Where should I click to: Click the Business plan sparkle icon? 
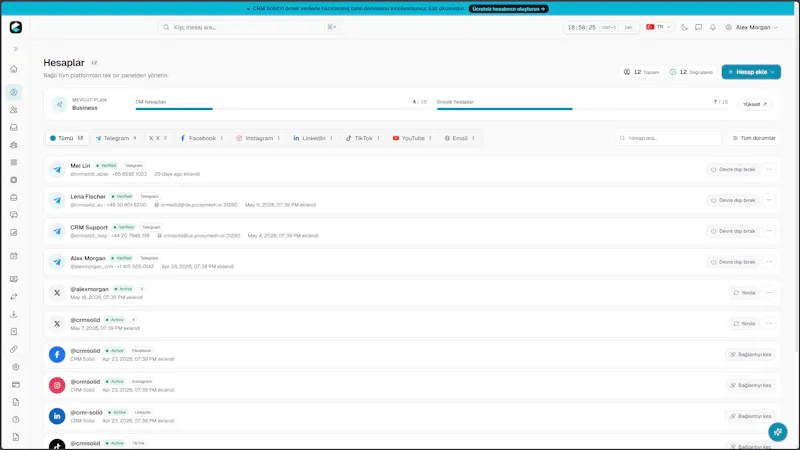[x=60, y=104]
